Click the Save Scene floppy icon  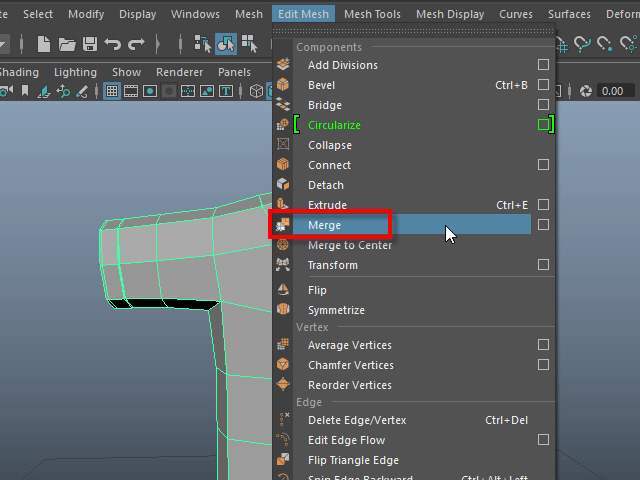[89, 44]
